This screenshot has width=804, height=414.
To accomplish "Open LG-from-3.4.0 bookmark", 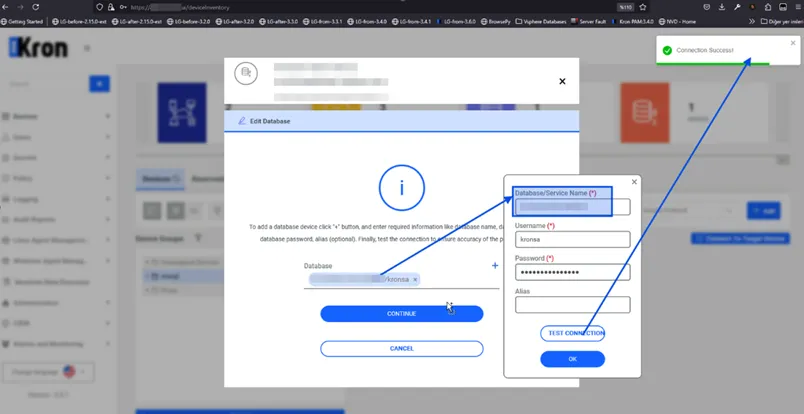I will pos(367,22).
